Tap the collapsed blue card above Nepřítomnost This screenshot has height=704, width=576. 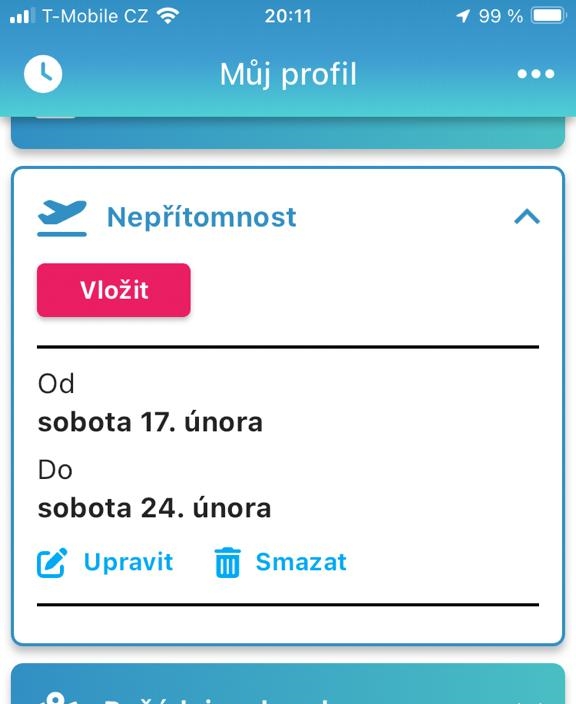[288, 133]
